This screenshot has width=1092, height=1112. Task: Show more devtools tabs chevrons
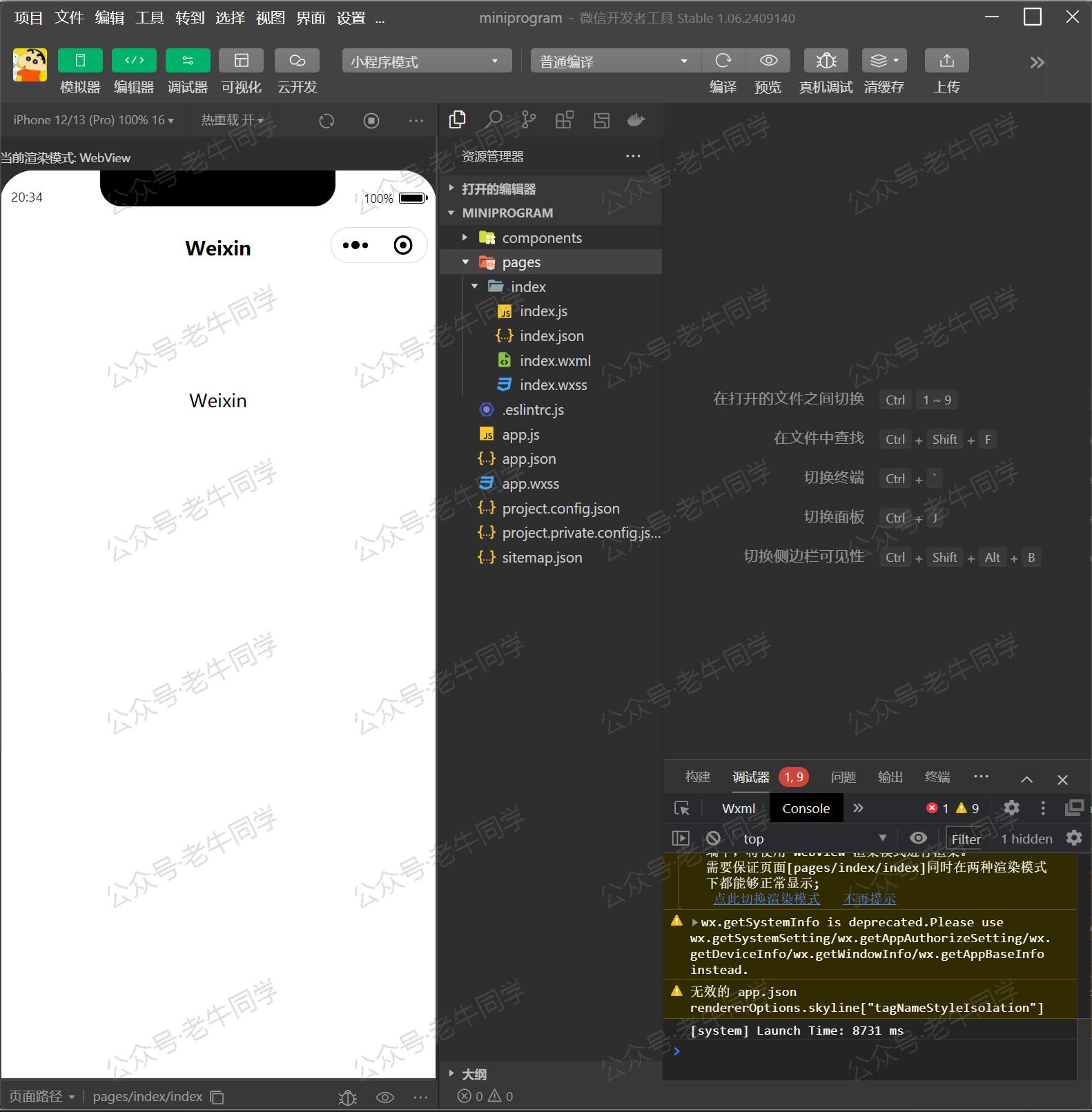tap(858, 808)
